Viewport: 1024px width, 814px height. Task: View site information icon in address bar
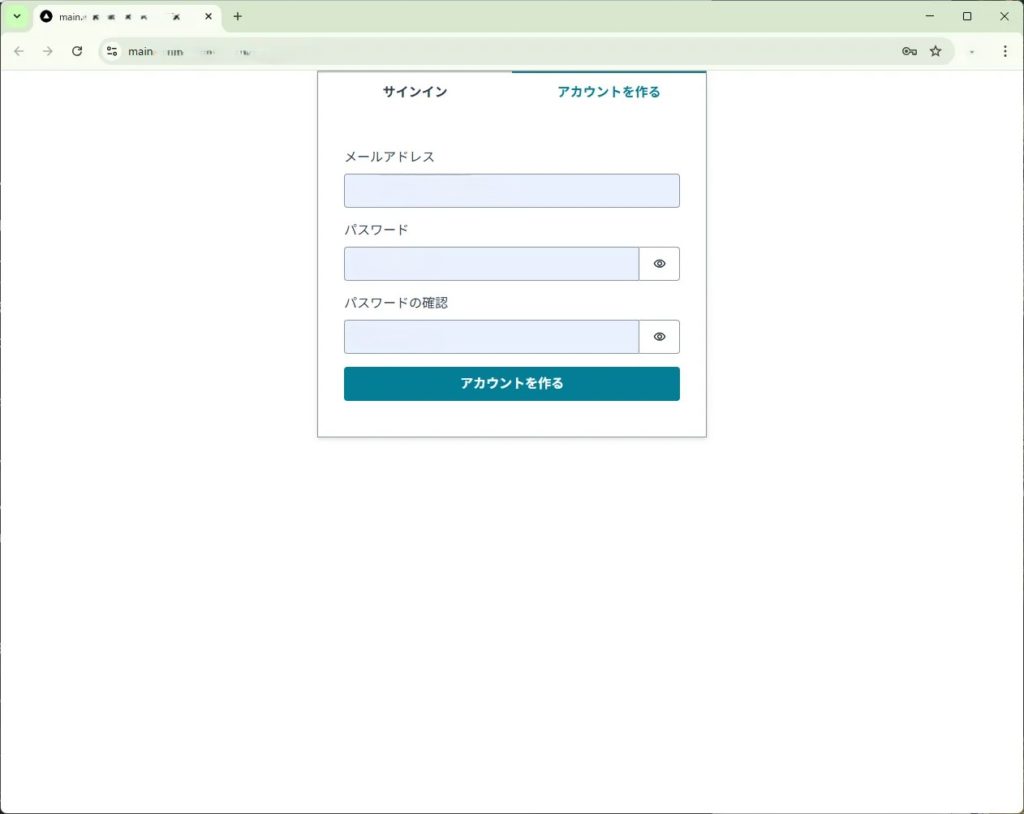pyautogui.click(x=112, y=51)
